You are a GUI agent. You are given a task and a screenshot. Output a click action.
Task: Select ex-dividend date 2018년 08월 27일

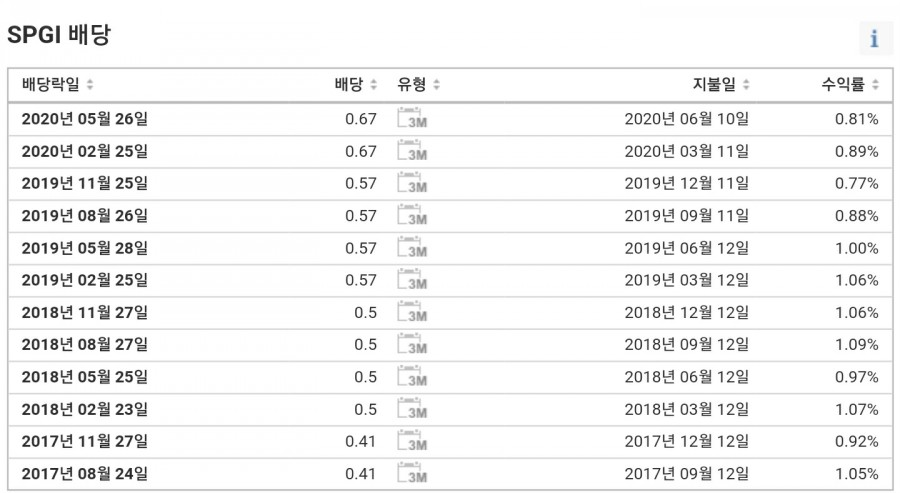point(85,344)
